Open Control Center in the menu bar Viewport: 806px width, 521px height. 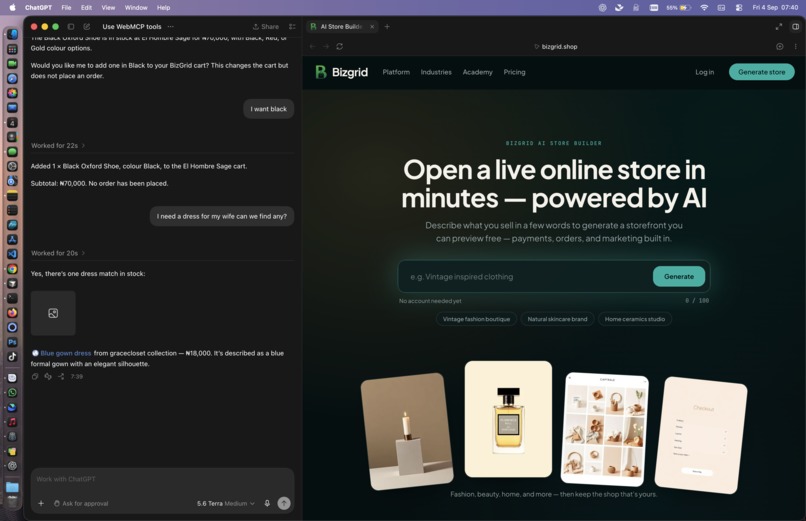pos(739,8)
